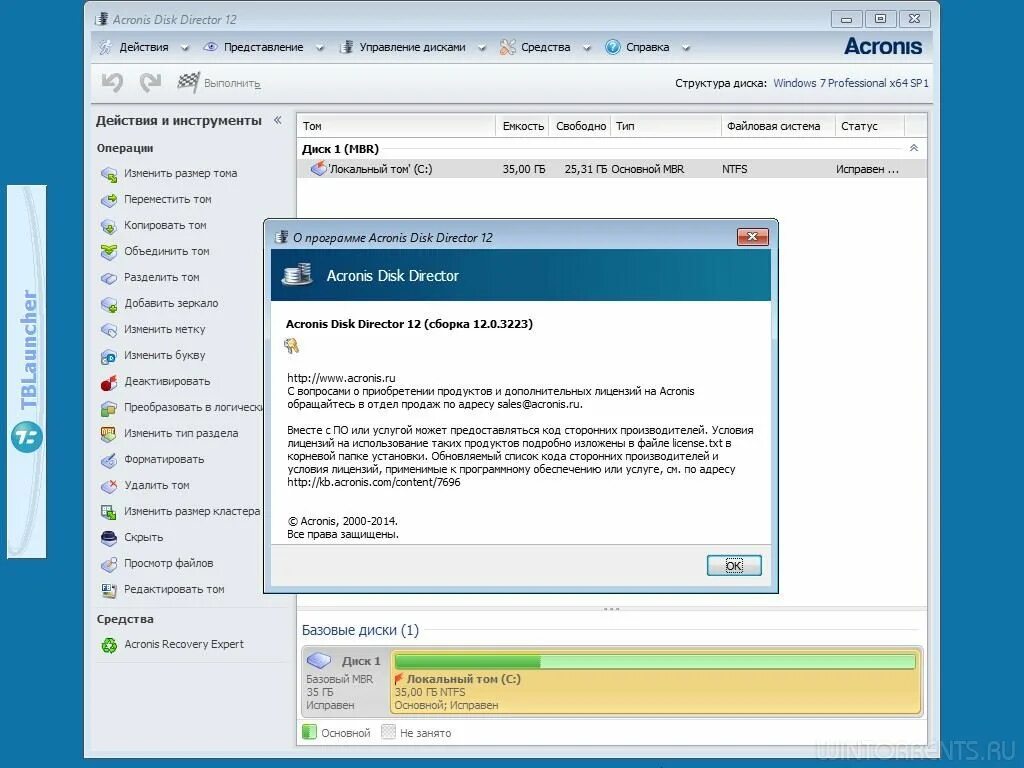
Task: Expand arrow next to Действия
Action: [x=185, y=48]
